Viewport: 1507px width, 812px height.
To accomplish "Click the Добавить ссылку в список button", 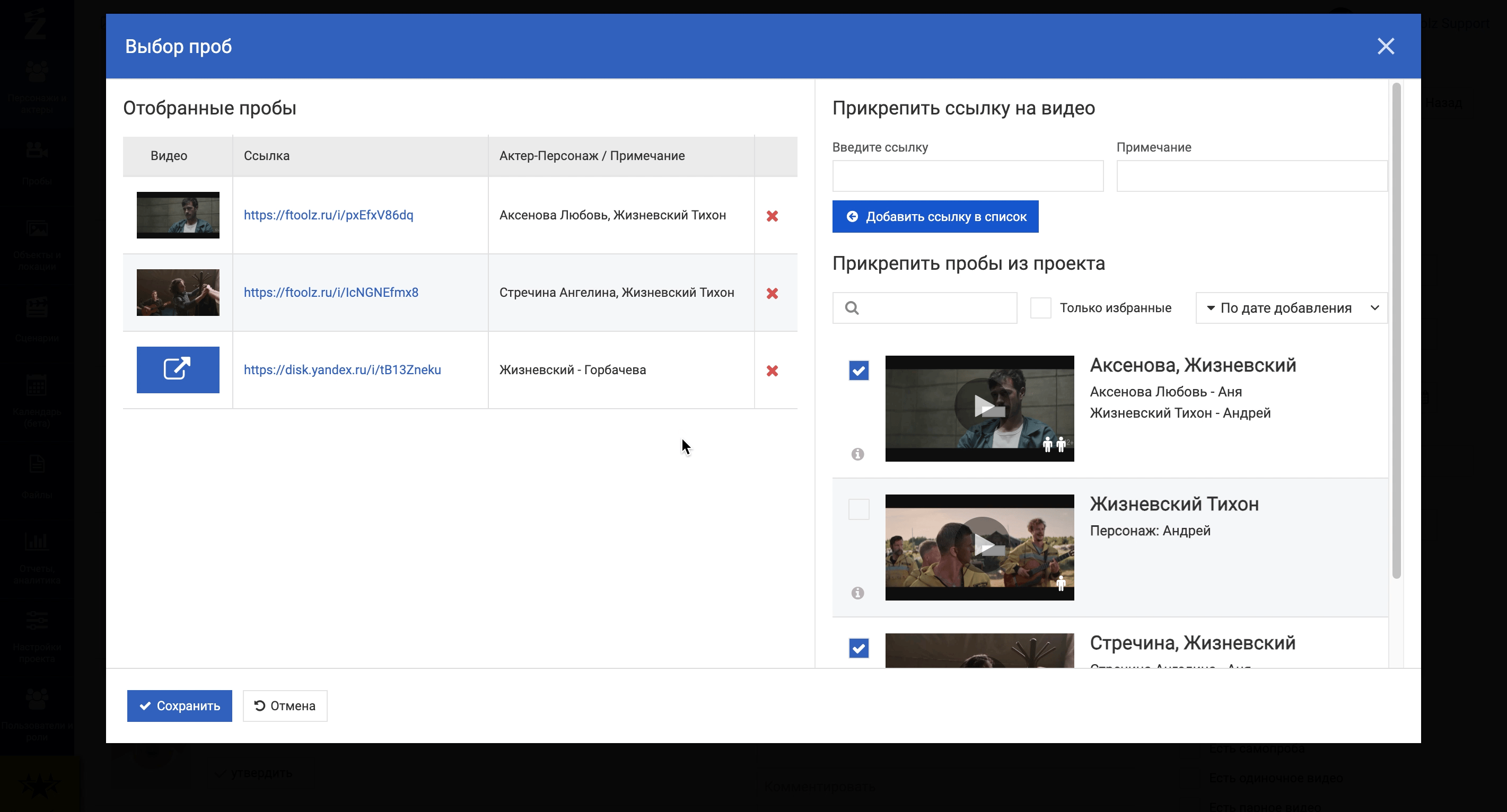I will click(x=935, y=216).
